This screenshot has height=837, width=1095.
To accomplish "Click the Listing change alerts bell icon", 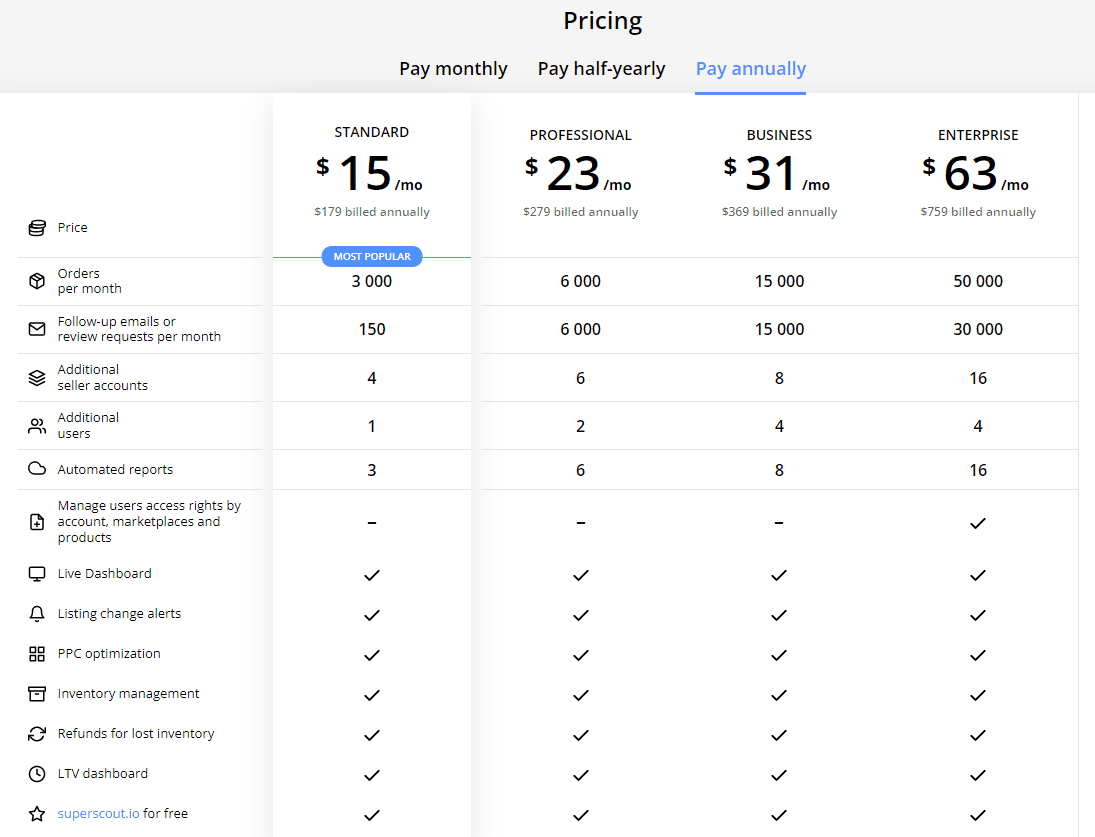I will (x=37, y=614).
